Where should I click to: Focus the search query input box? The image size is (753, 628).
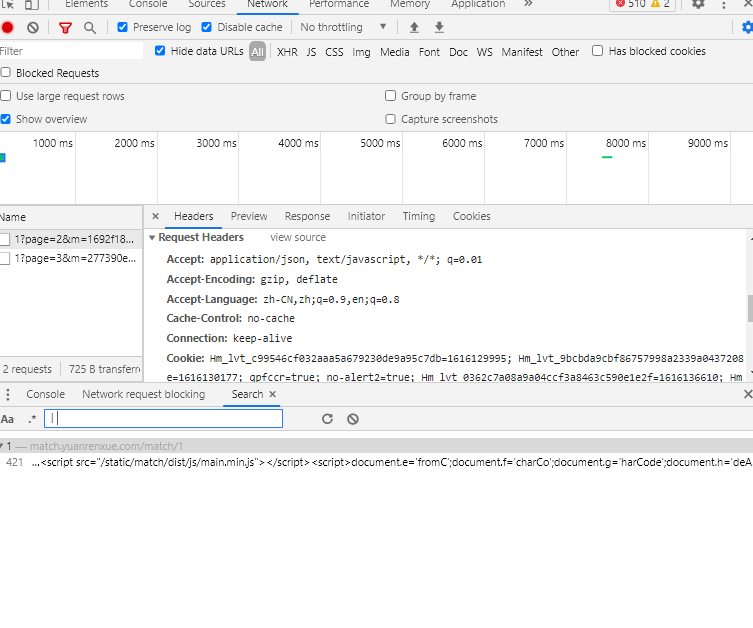click(163, 419)
